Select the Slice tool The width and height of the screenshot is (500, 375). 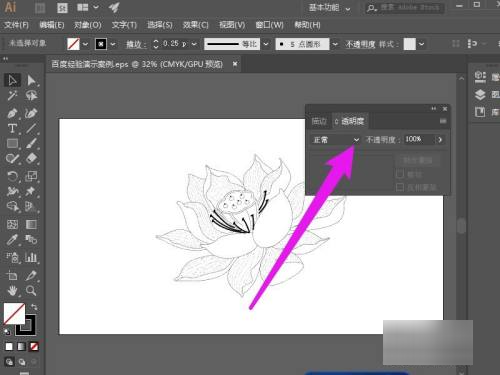coord(31,275)
